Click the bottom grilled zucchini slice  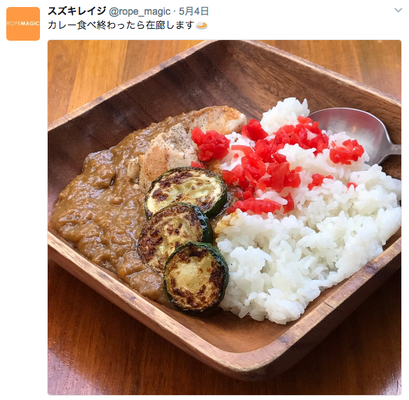click(197, 277)
